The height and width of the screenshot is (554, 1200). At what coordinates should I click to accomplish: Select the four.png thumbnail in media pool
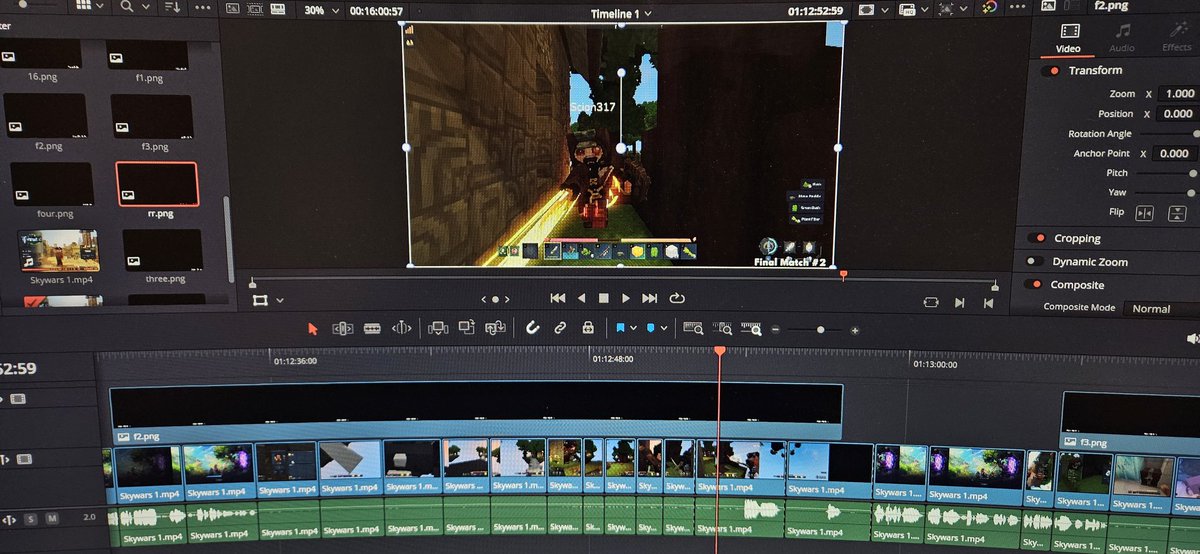click(x=50, y=183)
